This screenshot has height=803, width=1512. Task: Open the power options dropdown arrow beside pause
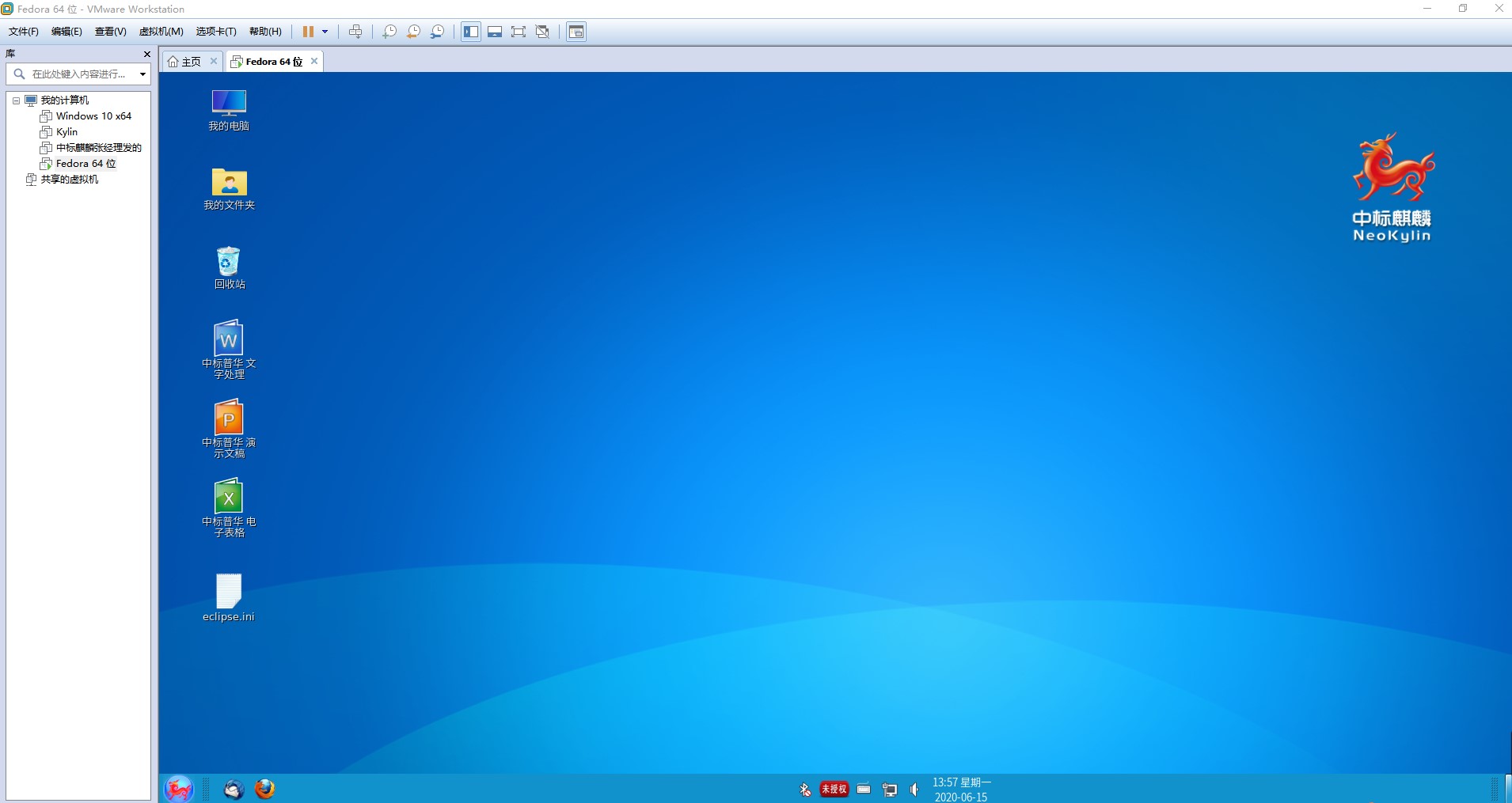point(325,32)
